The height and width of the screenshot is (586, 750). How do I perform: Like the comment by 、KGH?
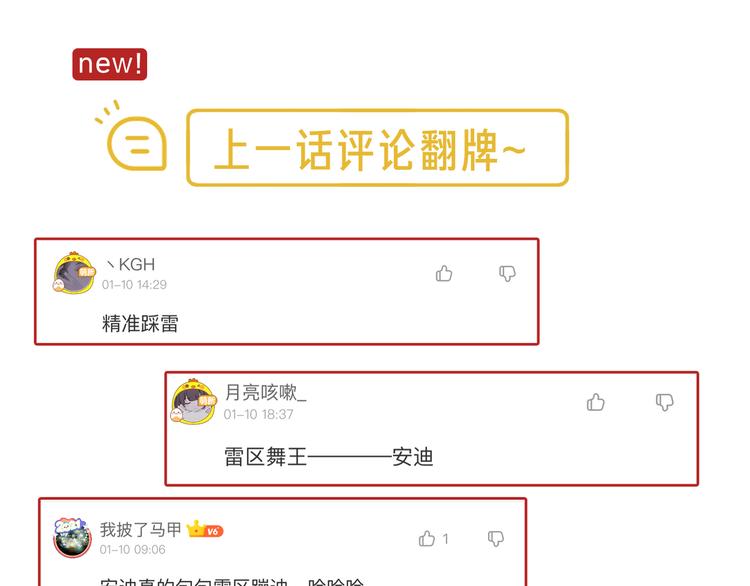[x=443, y=274]
